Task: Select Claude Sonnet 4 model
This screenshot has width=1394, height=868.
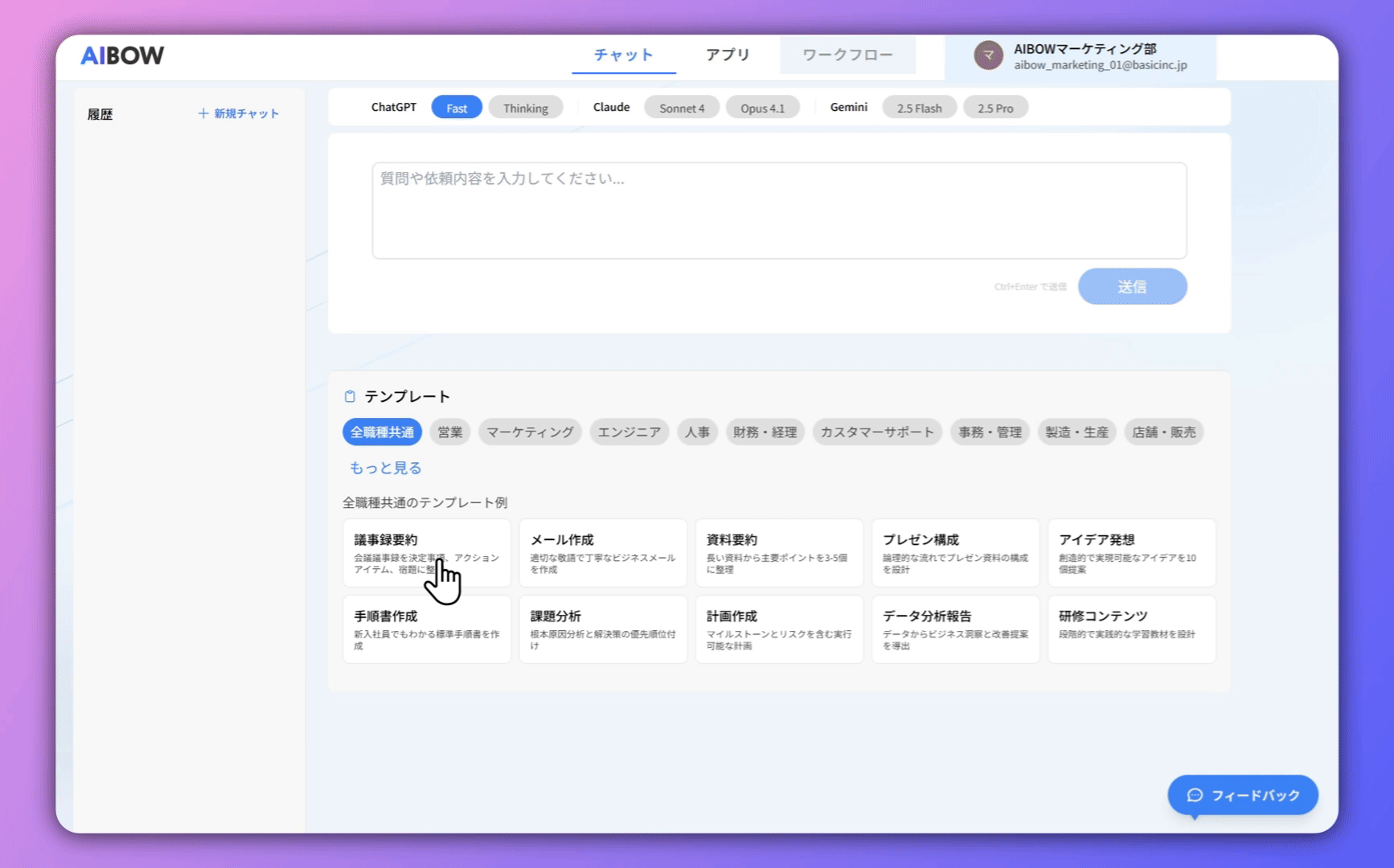Action: 681,108
